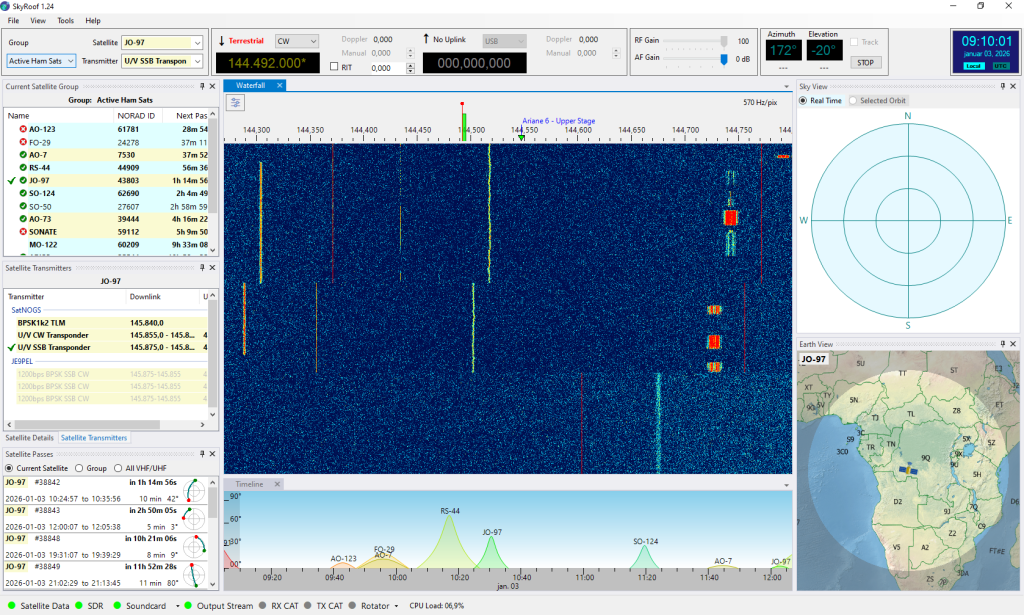Click the AO-123 status icon in list
Image resolution: width=1024 pixels, height=615 pixels.
23,129
